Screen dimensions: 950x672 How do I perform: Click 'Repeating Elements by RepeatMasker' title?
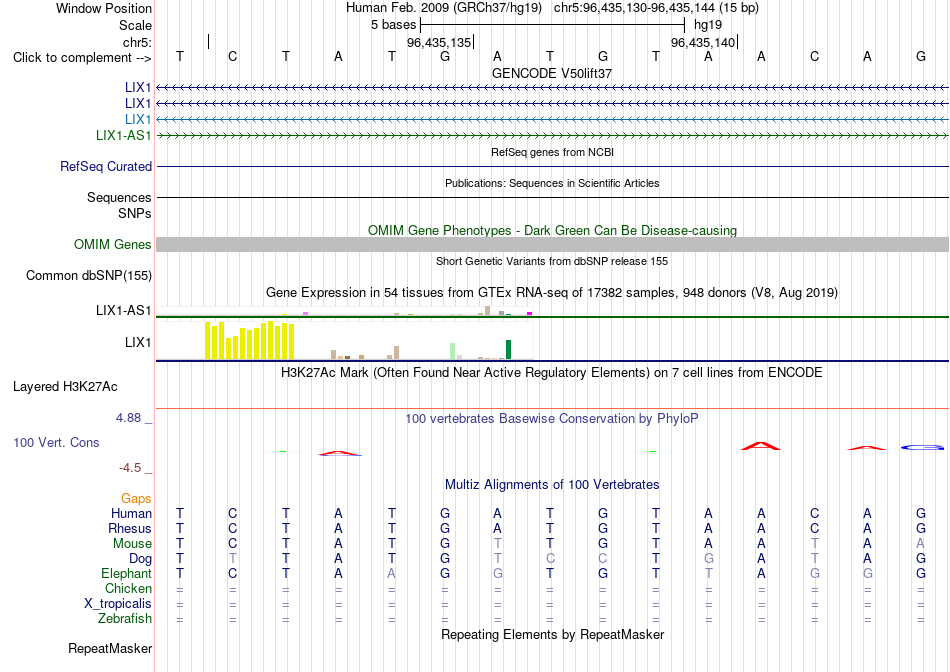552,634
